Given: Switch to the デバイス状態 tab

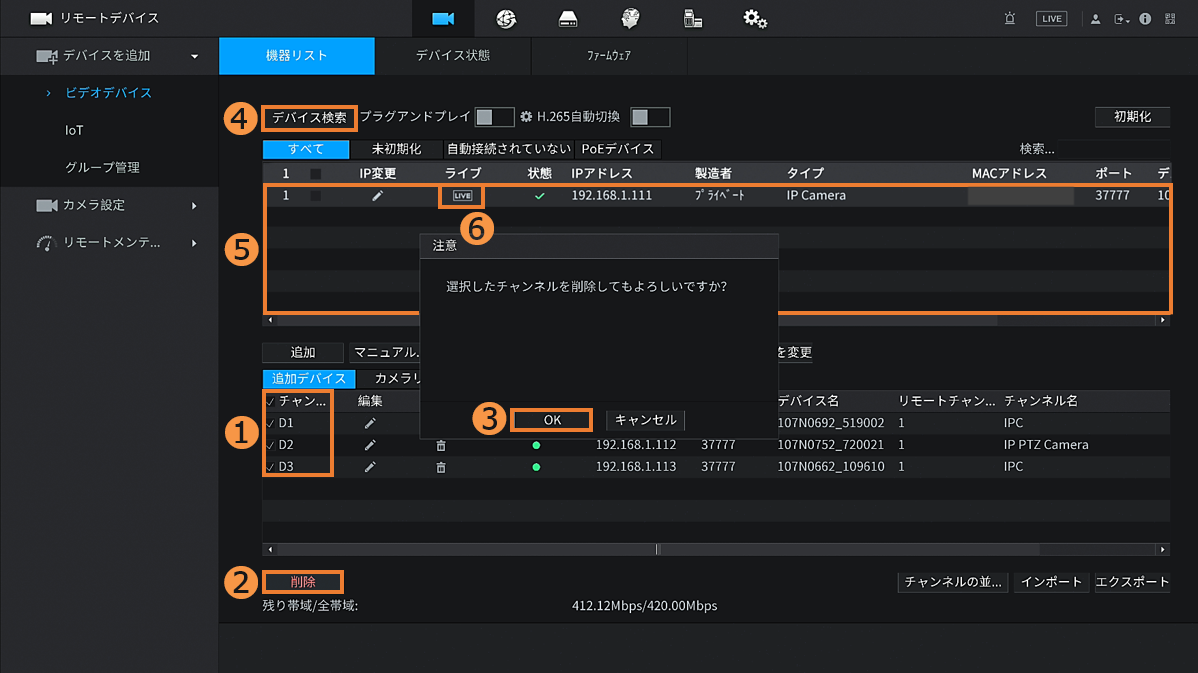Looking at the screenshot, I should pos(453,56).
